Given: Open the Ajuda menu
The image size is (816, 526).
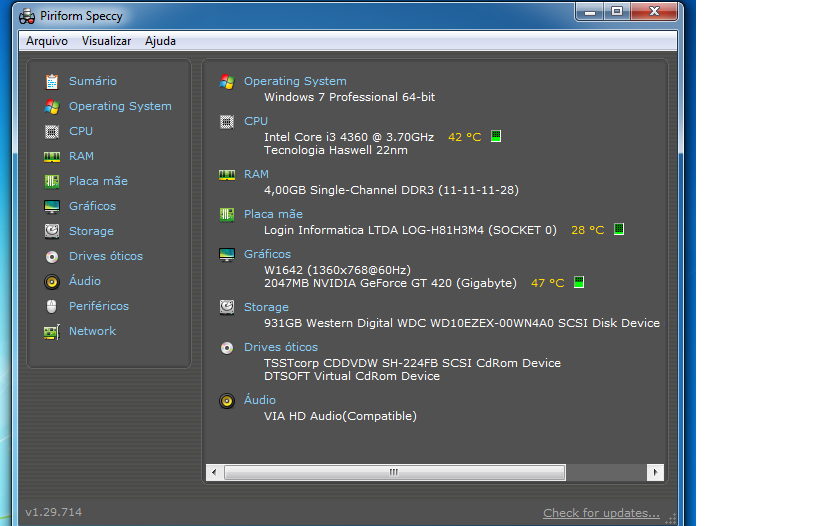Looking at the screenshot, I should click(160, 41).
